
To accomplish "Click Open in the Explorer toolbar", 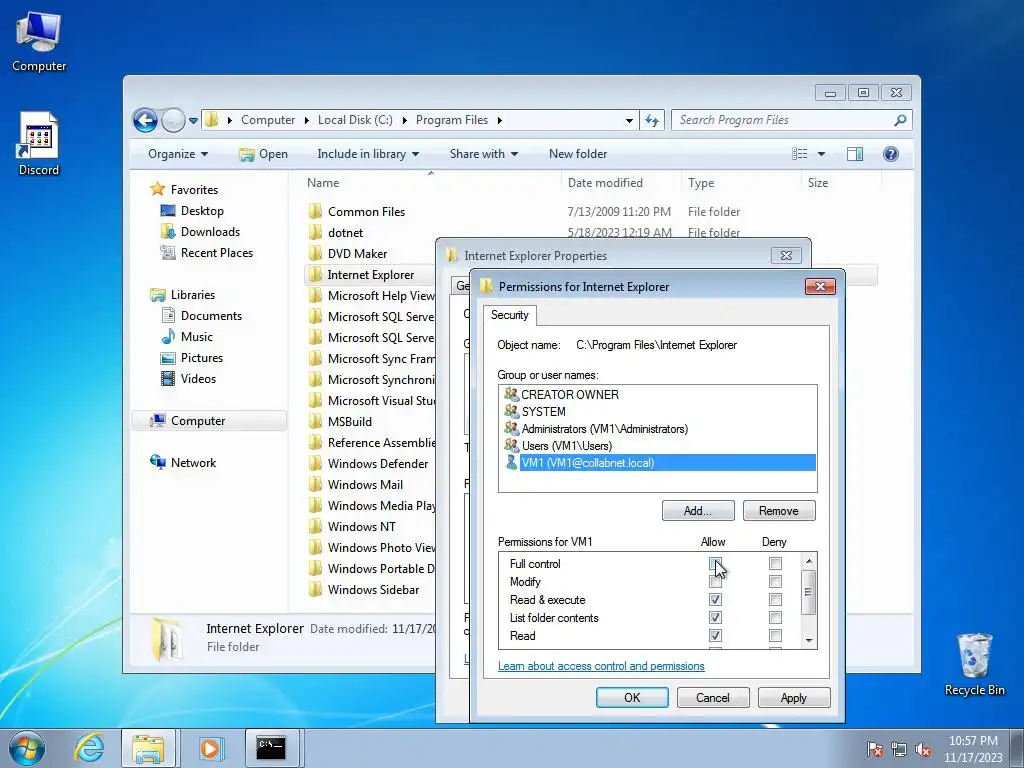I will (263, 153).
